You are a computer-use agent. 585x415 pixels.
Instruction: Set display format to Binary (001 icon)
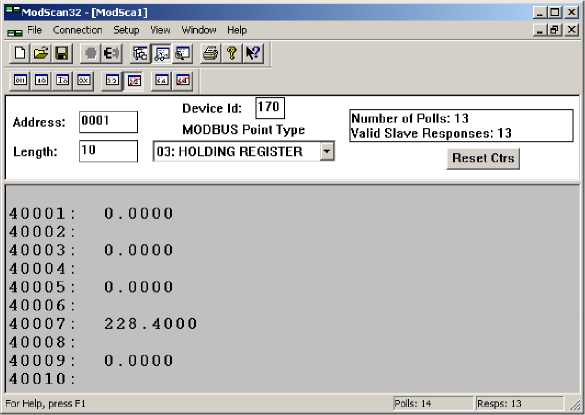pos(20,80)
